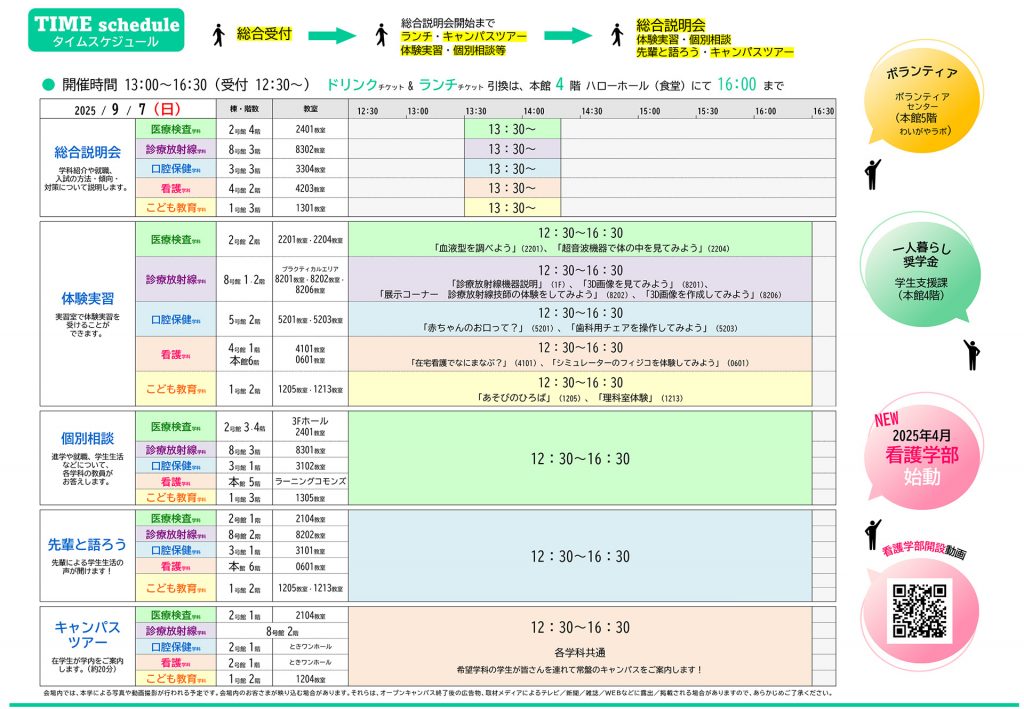Click the 1305教室 cell

tap(310, 497)
